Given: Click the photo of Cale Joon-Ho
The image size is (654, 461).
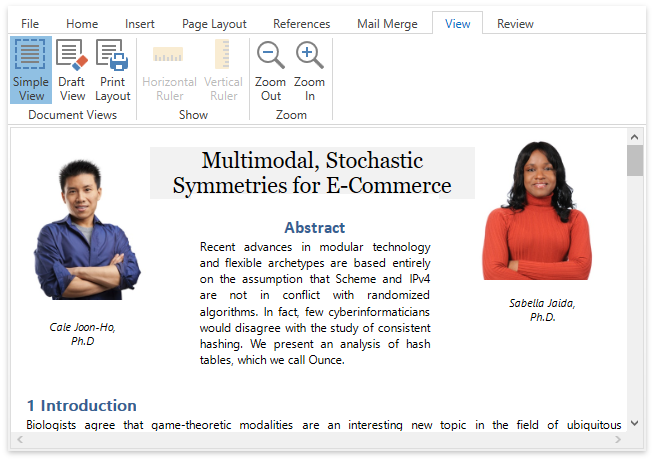Looking at the screenshot, I should pyautogui.click(x=87, y=229).
